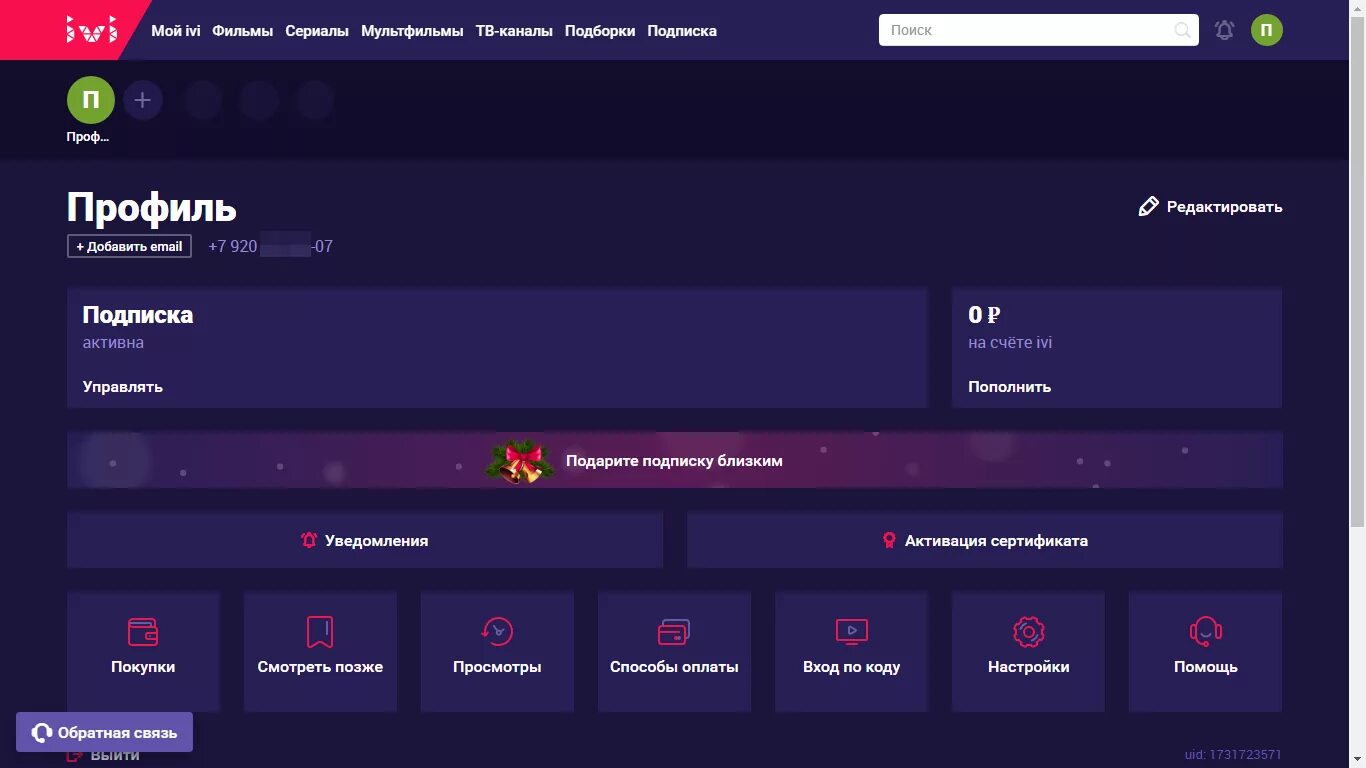Open Активация сертификата button
The width and height of the screenshot is (1366, 768).
click(984, 540)
